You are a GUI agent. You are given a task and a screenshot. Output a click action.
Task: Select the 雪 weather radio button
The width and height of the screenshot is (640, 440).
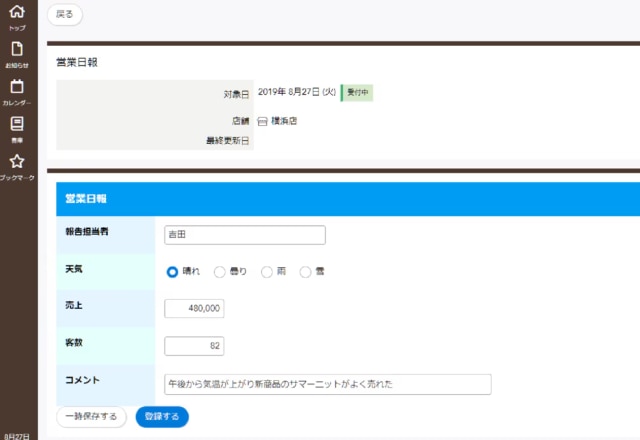click(306, 271)
